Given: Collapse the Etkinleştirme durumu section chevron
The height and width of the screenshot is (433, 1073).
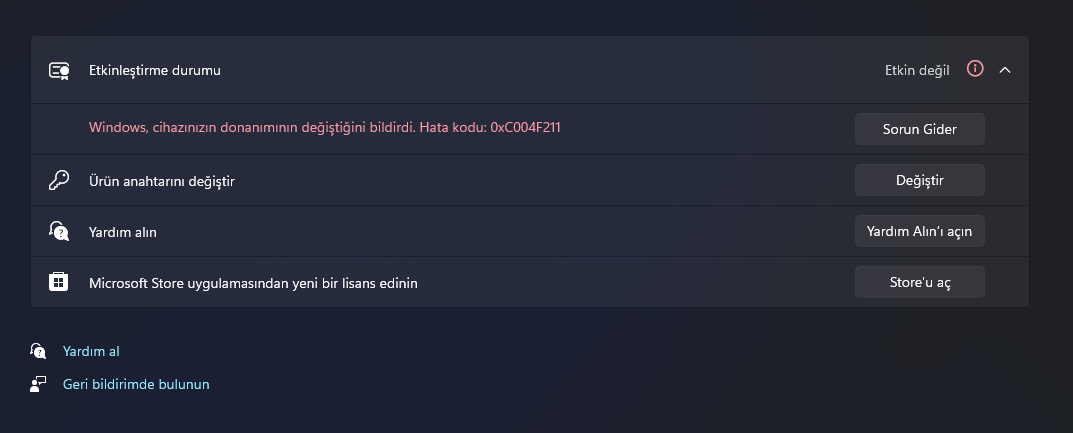Looking at the screenshot, I should pos(1006,70).
